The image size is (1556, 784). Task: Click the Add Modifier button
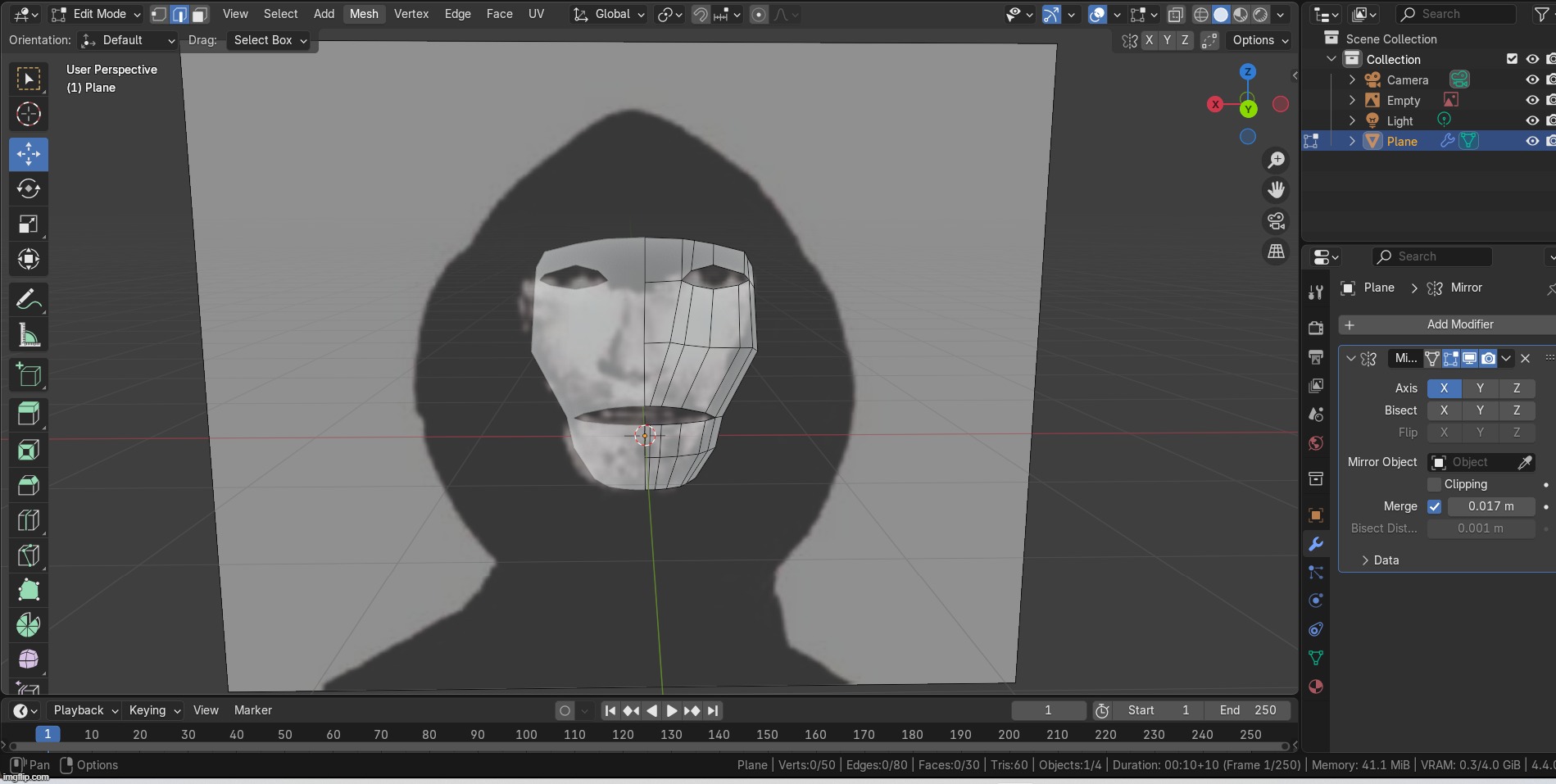(1448, 324)
